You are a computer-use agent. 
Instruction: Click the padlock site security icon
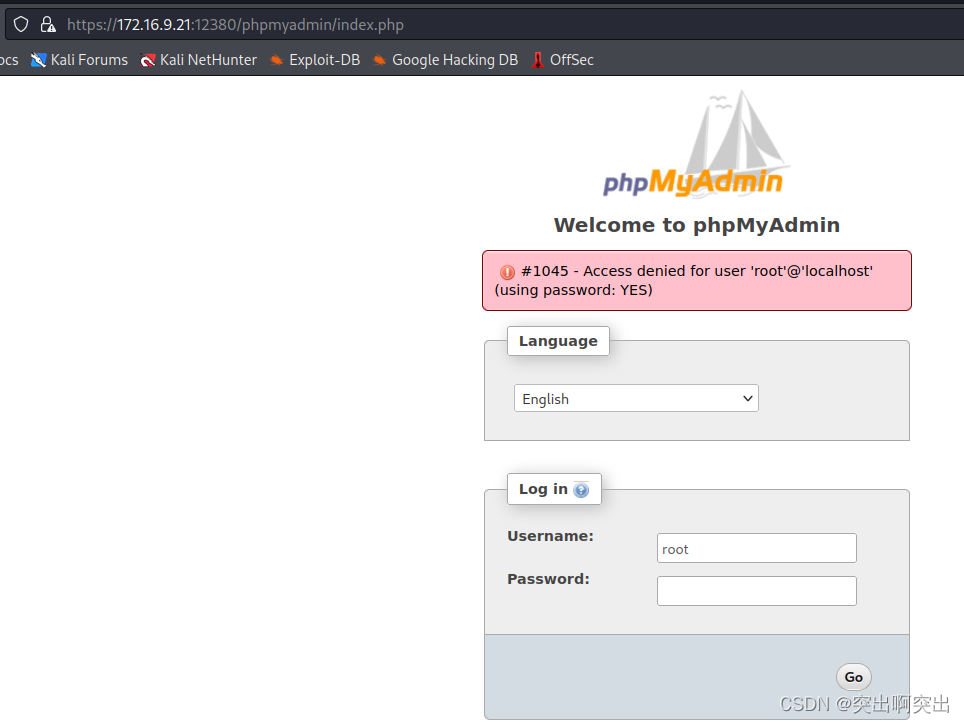tap(48, 25)
